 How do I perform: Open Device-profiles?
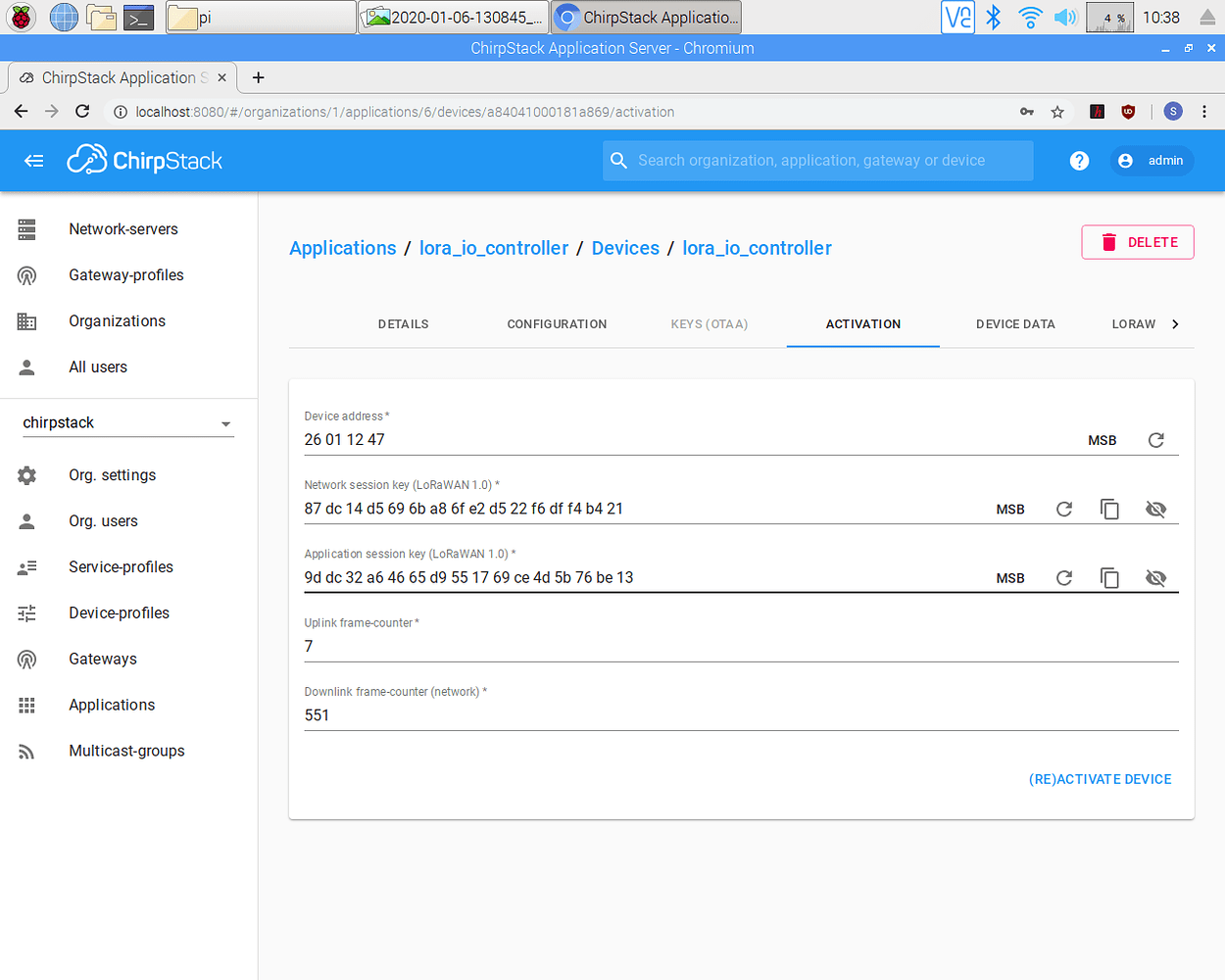(119, 613)
